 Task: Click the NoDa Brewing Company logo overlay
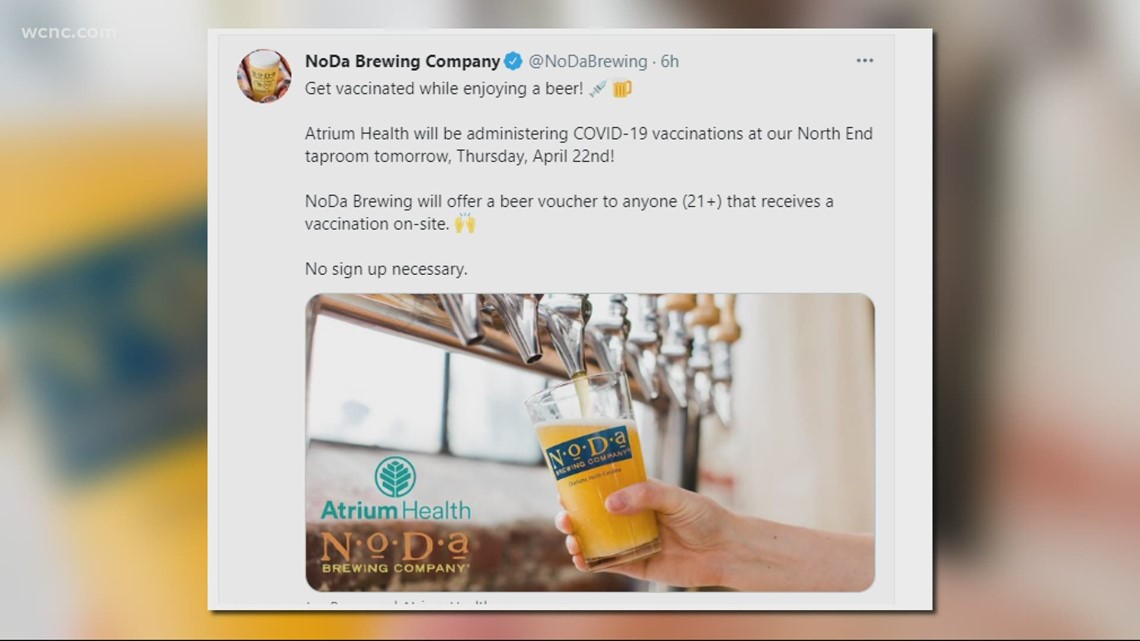click(x=395, y=552)
